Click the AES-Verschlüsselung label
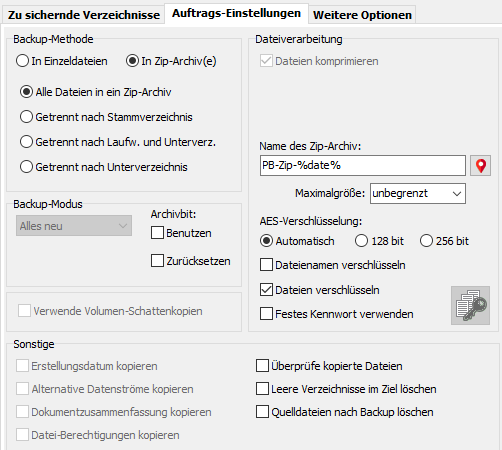The height and width of the screenshot is (450, 502). 311,221
